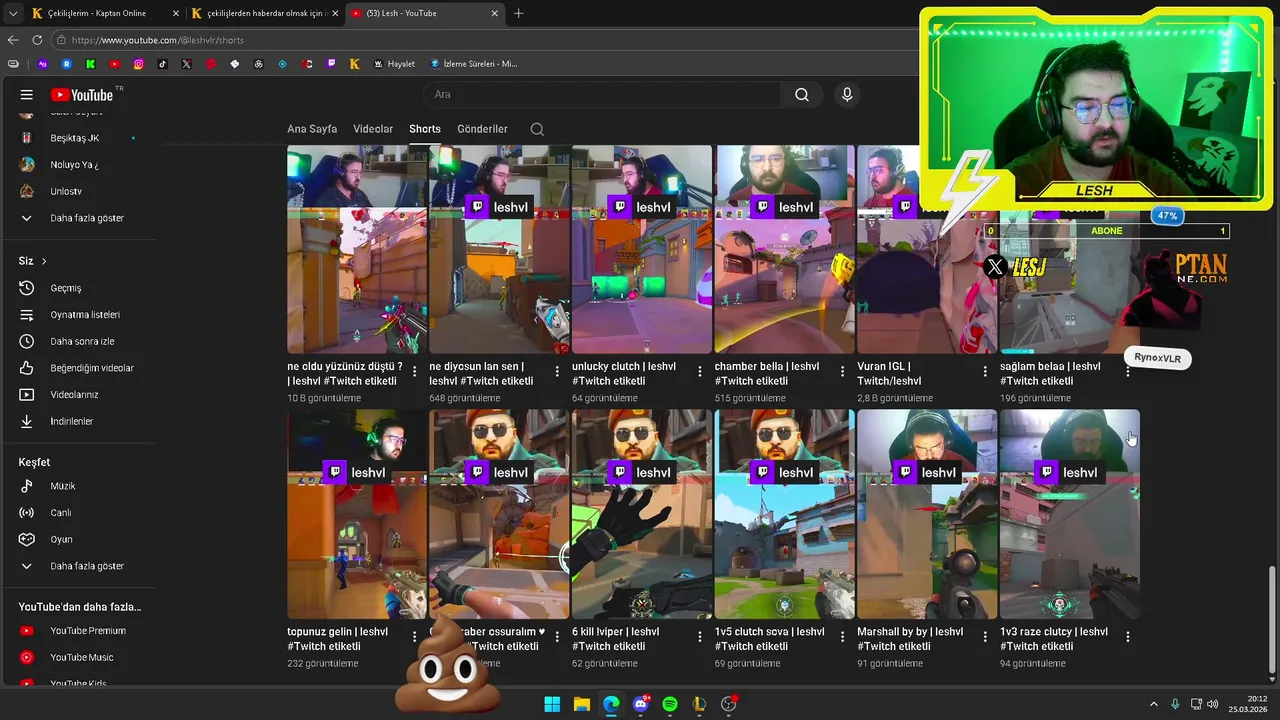Go to YouTube home via logo
Viewport: 1280px width, 720px height.
click(82, 95)
